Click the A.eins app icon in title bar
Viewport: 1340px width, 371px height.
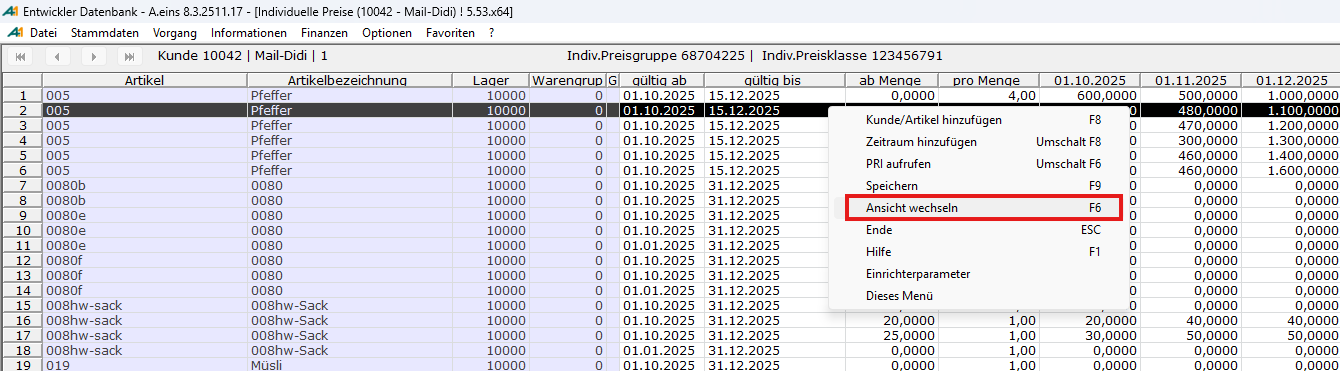tap(11, 11)
